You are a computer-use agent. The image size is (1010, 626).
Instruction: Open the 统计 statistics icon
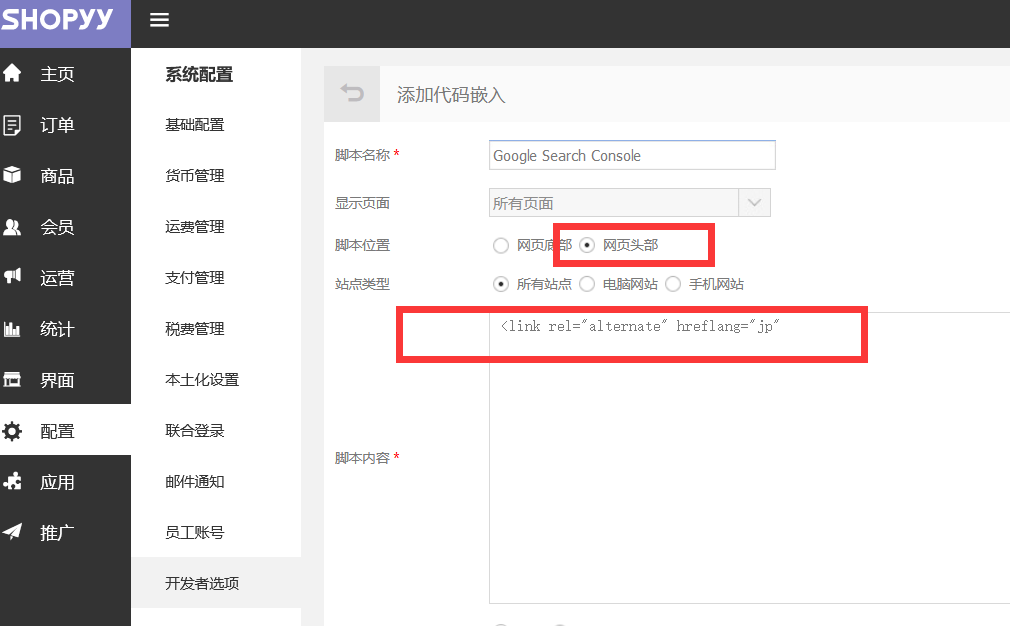[12, 328]
